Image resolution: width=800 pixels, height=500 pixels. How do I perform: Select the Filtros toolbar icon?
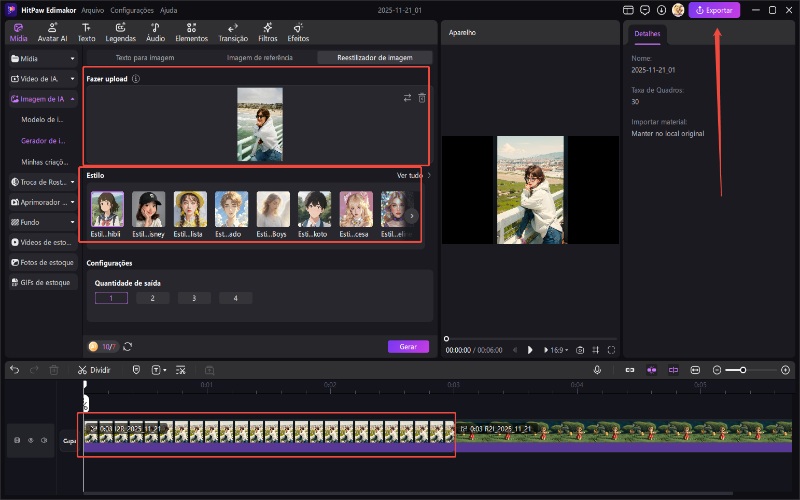click(x=269, y=32)
